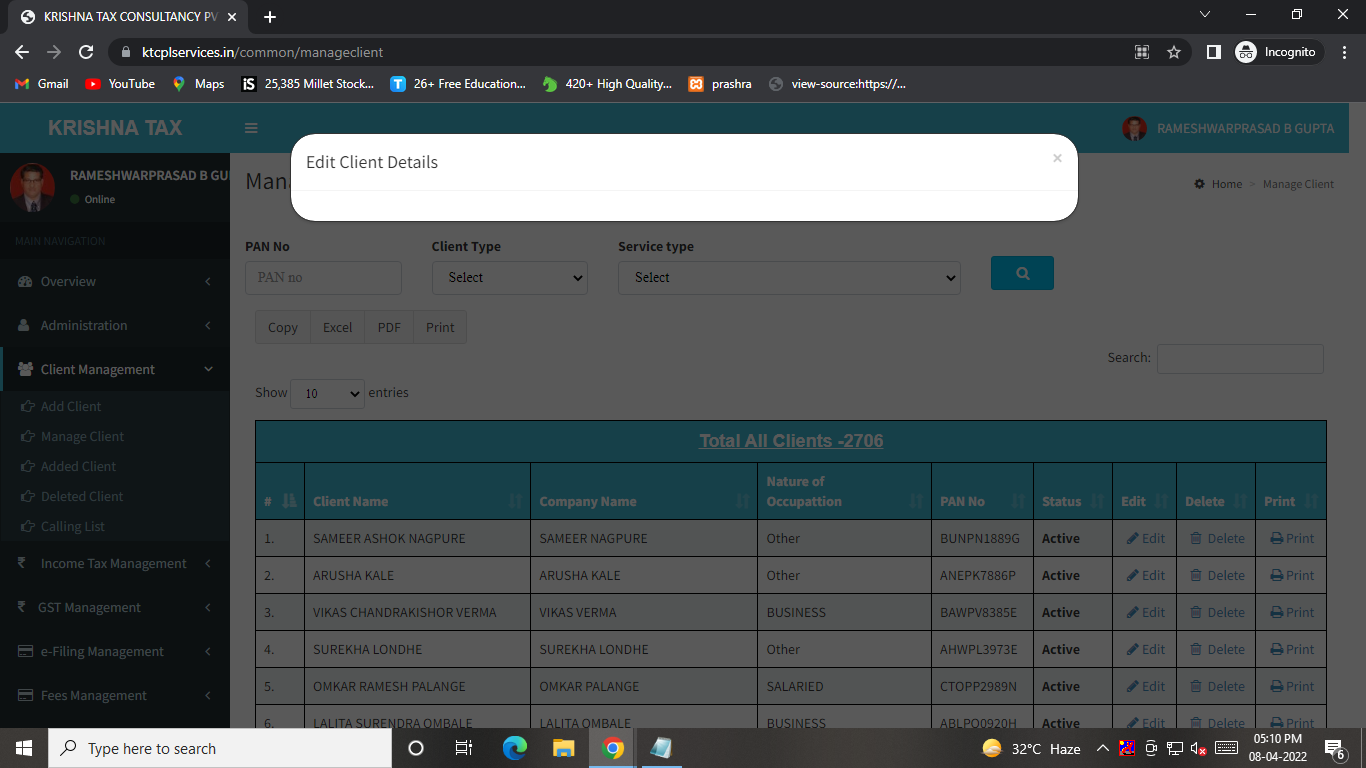This screenshot has height=768, width=1366.
Task: Open the Client Type dropdown
Action: click(x=510, y=278)
